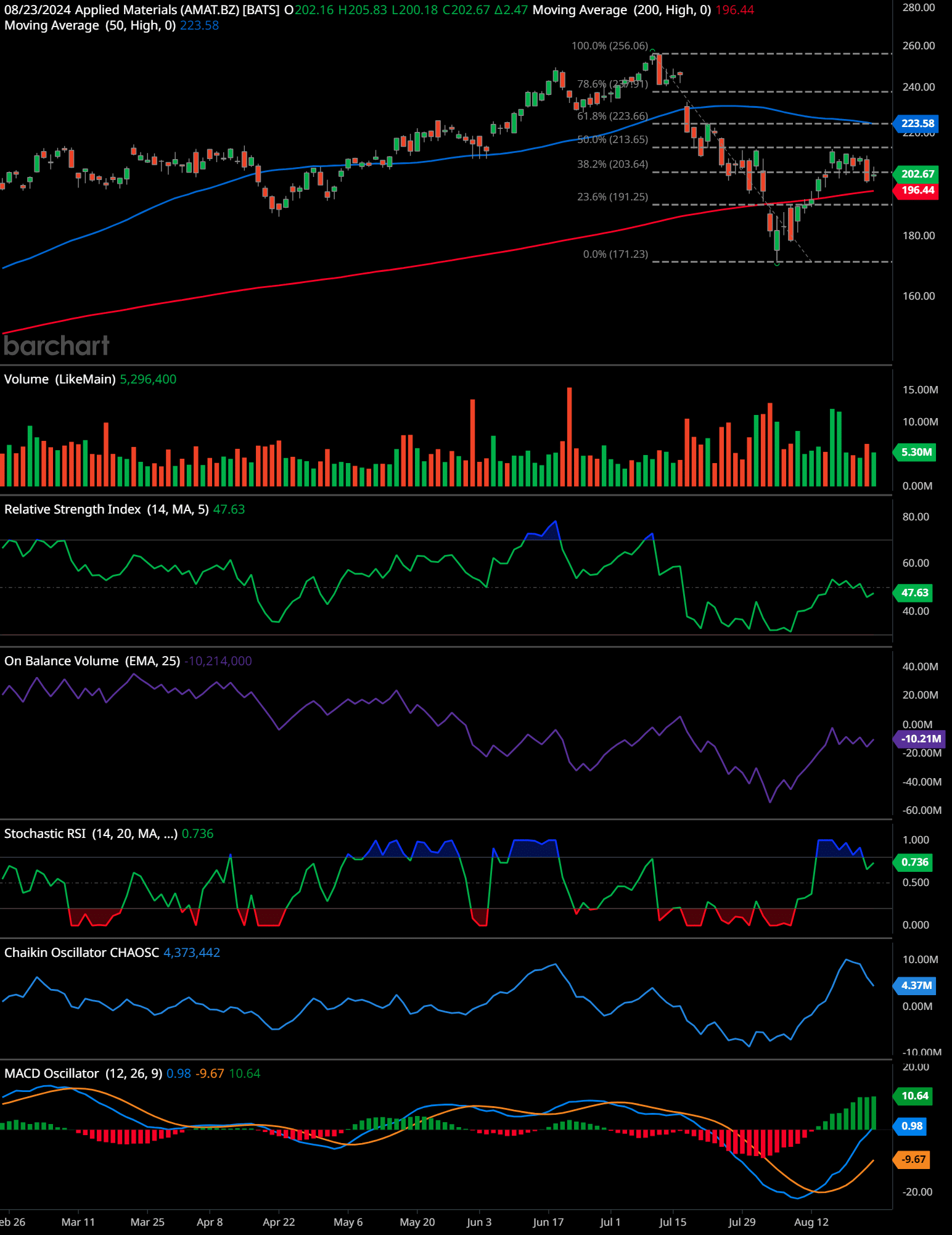Click the 223.58 blue price tag
Viewport: 952px width, 1235px height.
916,123
